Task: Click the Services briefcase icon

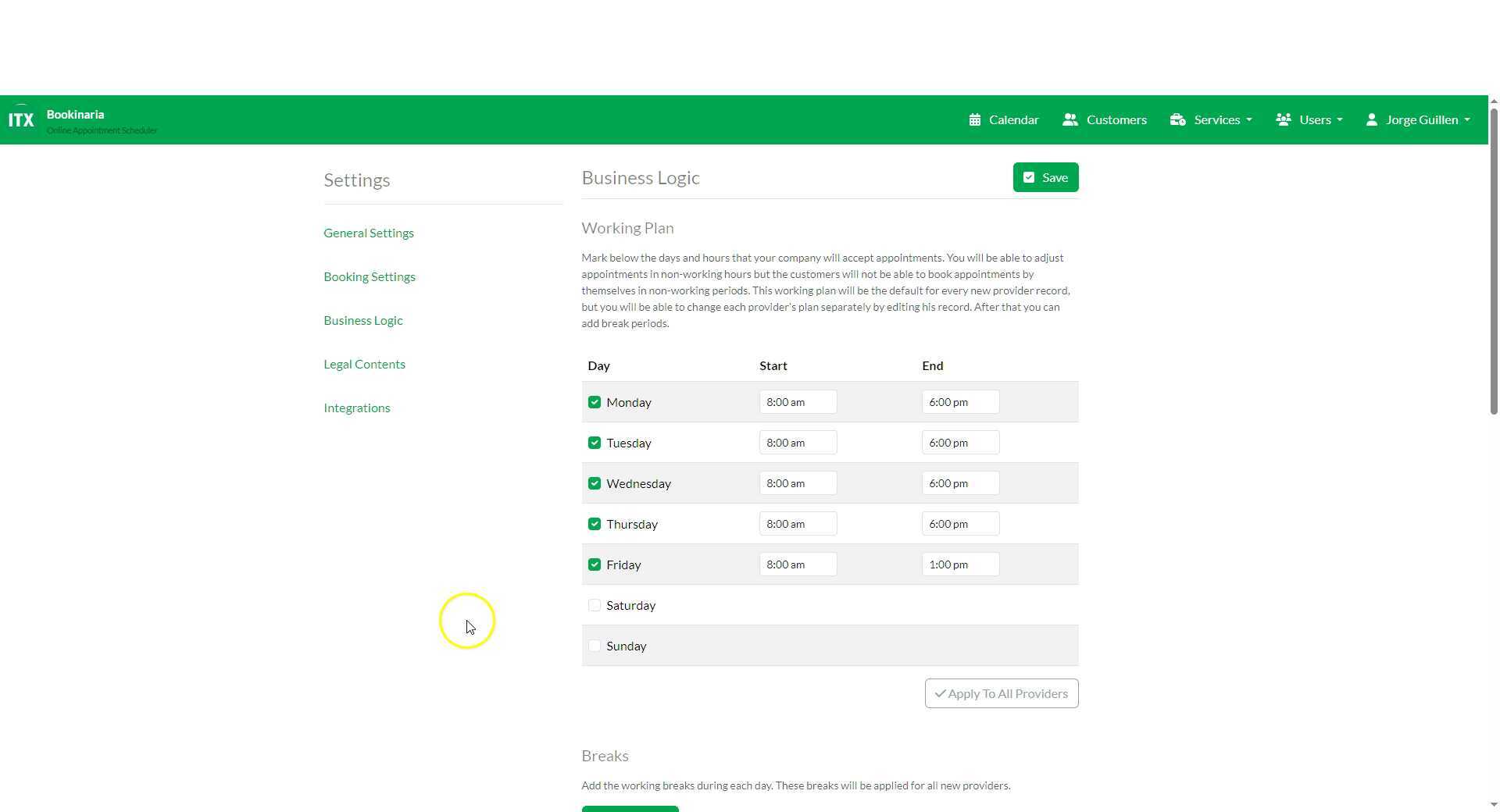Action: (x=1179, y=119)
